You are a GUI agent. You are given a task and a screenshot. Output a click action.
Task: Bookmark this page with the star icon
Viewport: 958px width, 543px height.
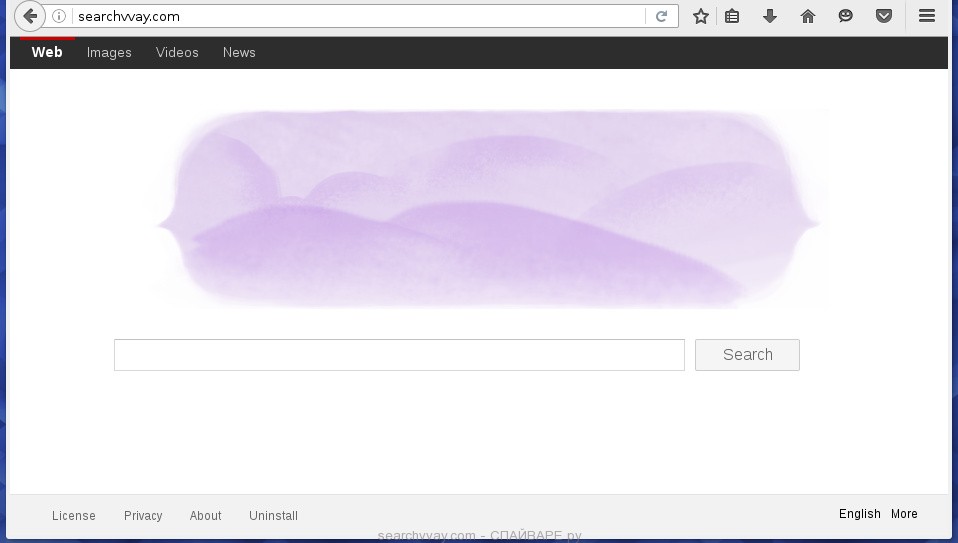[701, 16]
